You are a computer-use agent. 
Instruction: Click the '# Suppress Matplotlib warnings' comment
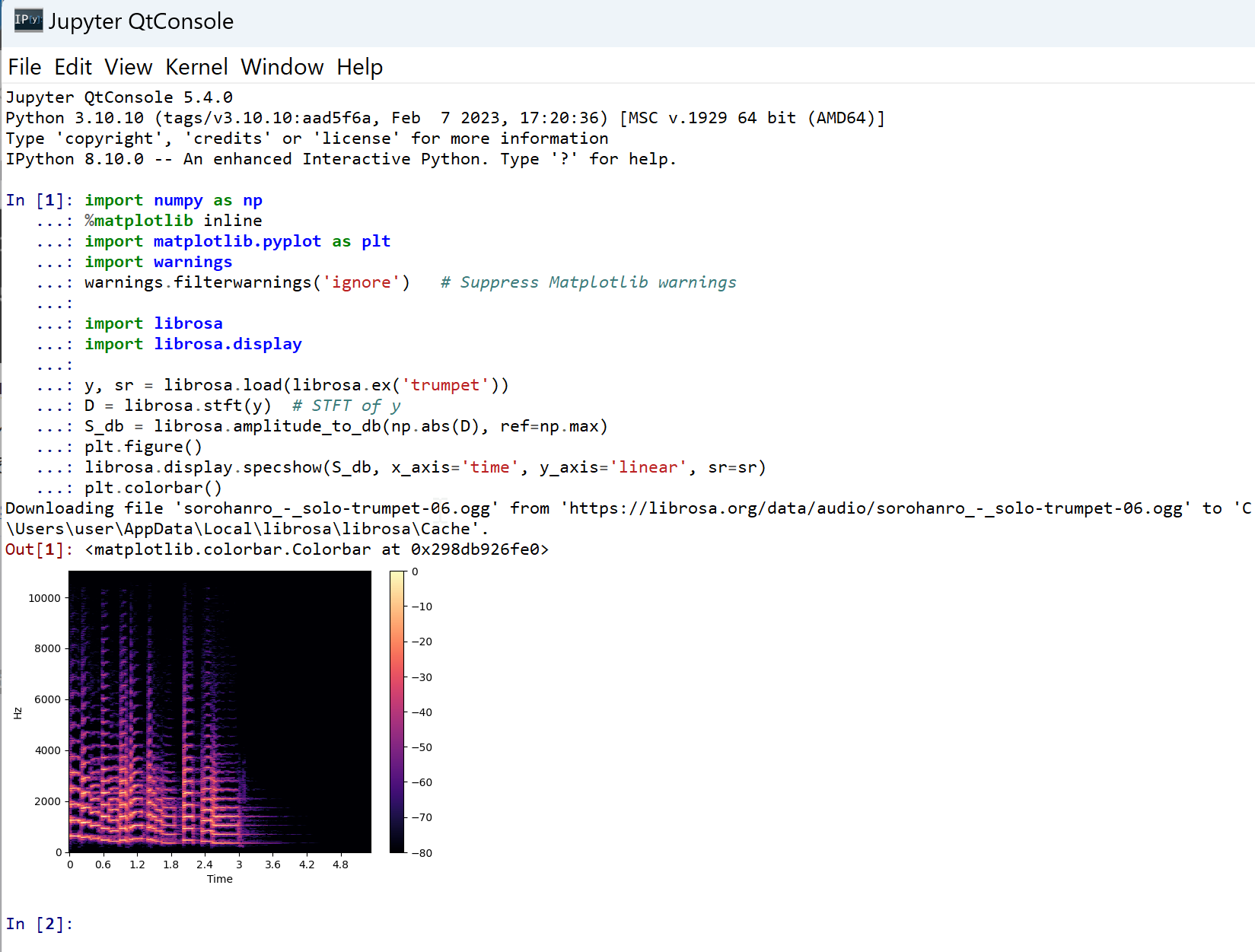[x=588, y=282]
